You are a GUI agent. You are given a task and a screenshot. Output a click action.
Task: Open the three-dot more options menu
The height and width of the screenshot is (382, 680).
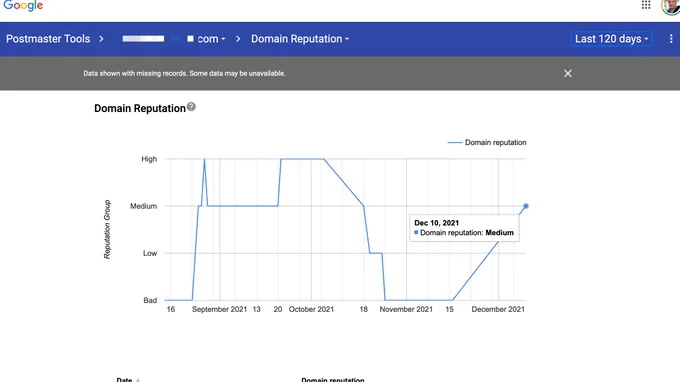tap(670, 39)
